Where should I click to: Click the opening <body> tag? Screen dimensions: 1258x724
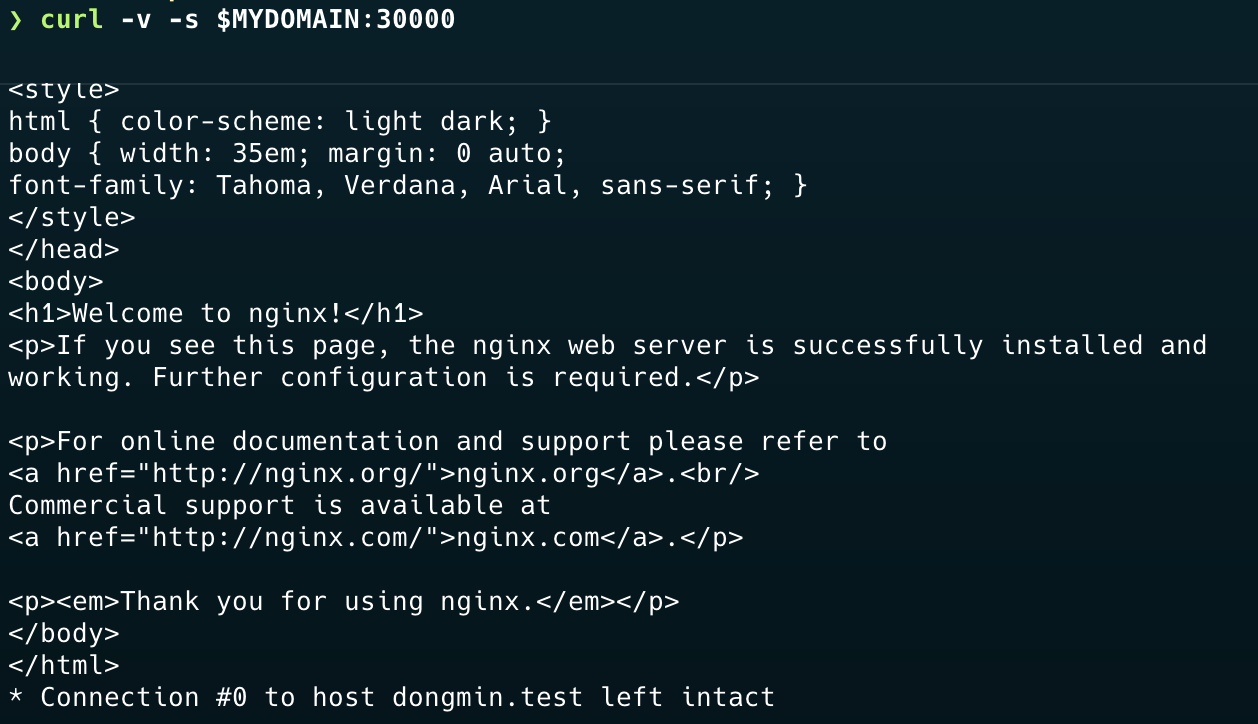click(56, 281)
